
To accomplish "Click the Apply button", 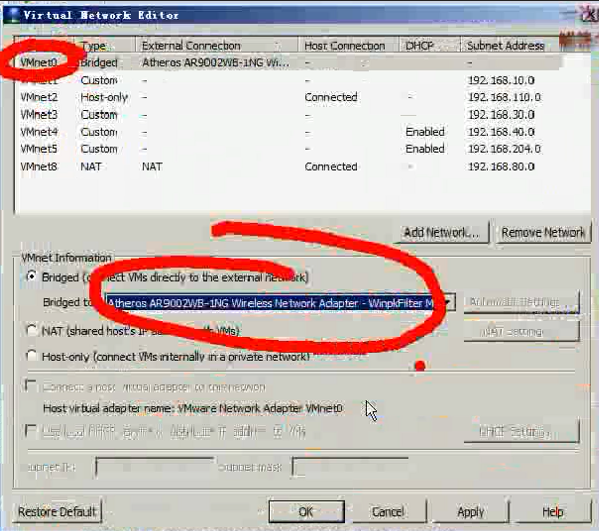I will 471,512.
